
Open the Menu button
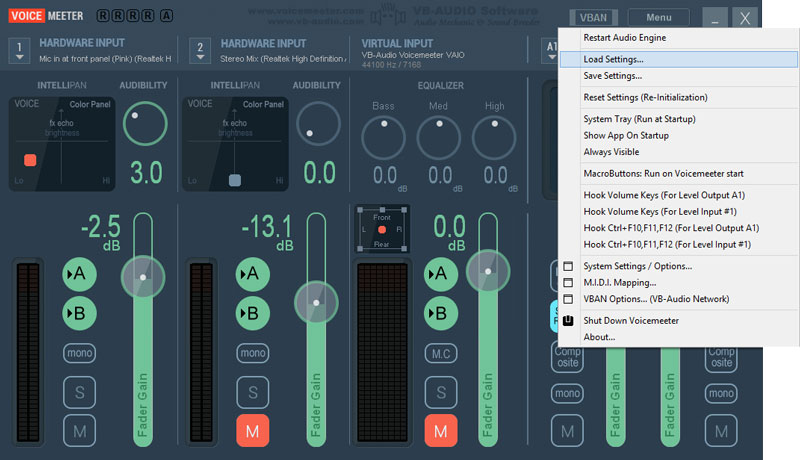659,18
